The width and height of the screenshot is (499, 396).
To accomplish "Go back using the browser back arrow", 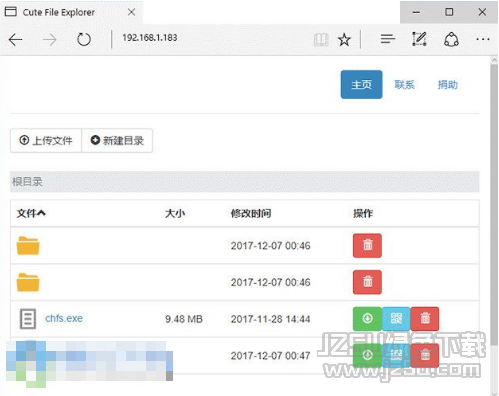I will (15, 40).
